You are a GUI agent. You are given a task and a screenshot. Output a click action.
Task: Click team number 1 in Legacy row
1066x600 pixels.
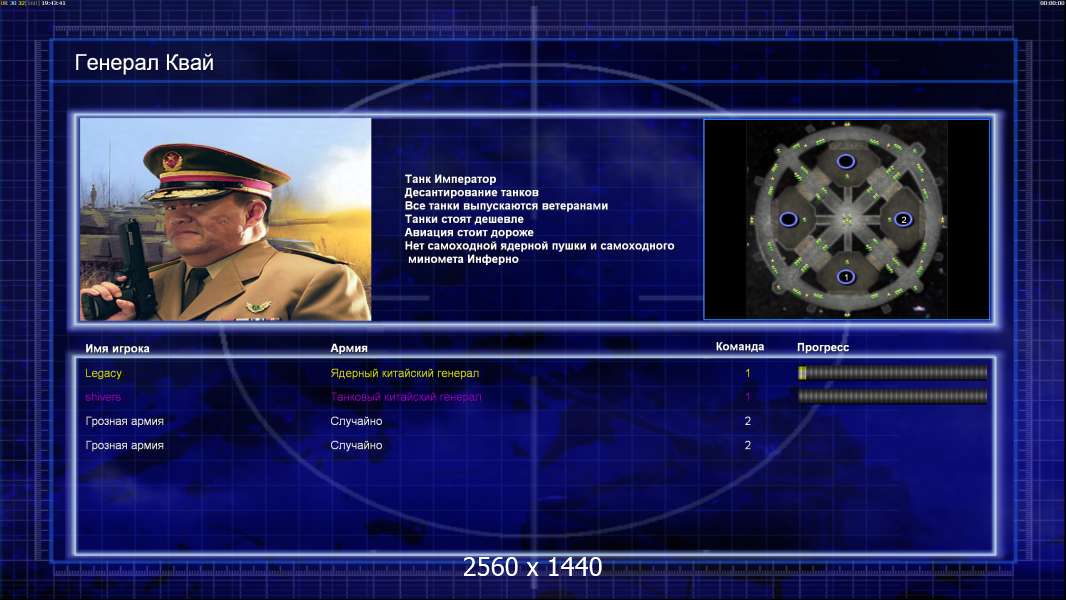pyautogui.click(x=748, y=373)
